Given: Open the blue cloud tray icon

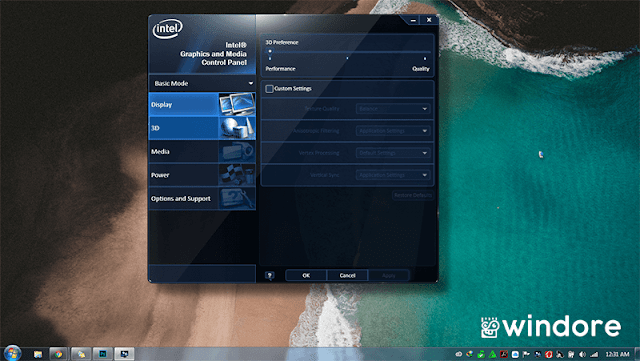Looking at the screenshot, I should point(515,354).
